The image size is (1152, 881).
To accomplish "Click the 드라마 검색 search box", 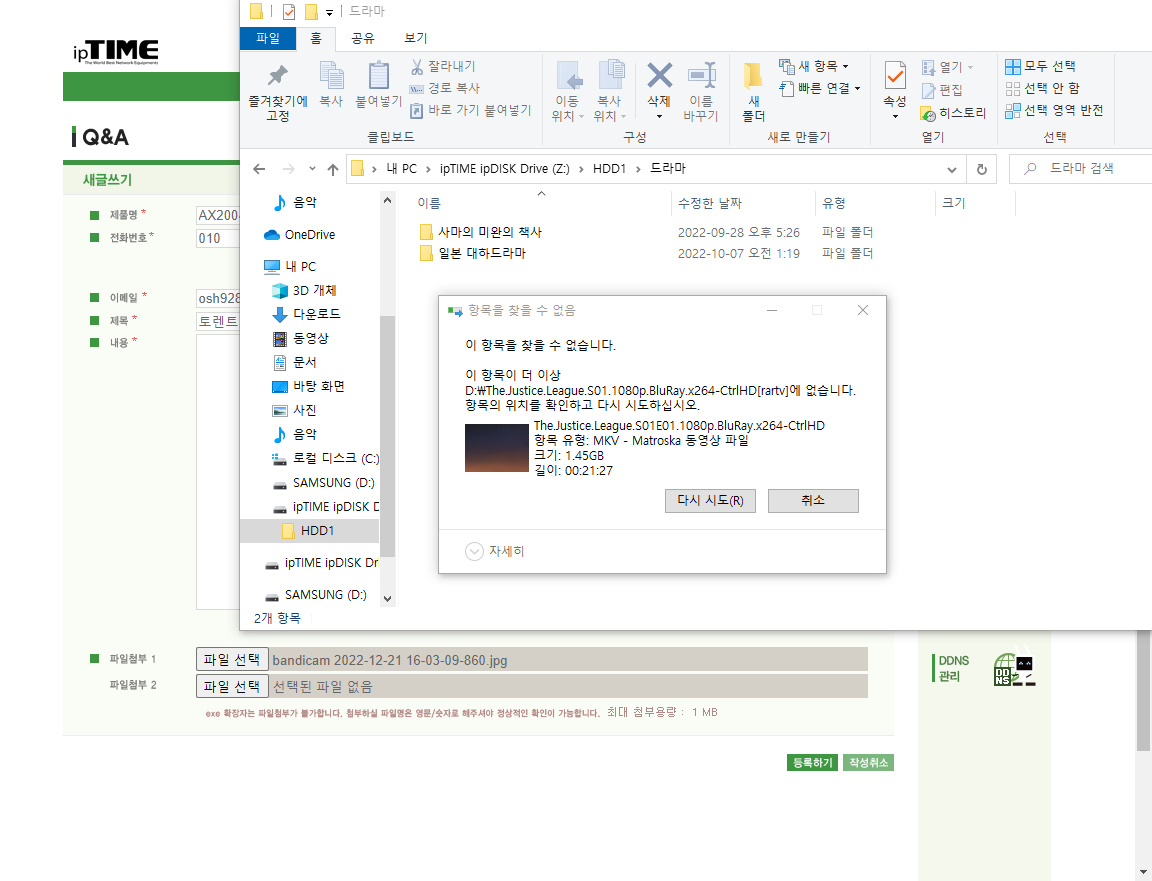I will (x=1081, y=169).
